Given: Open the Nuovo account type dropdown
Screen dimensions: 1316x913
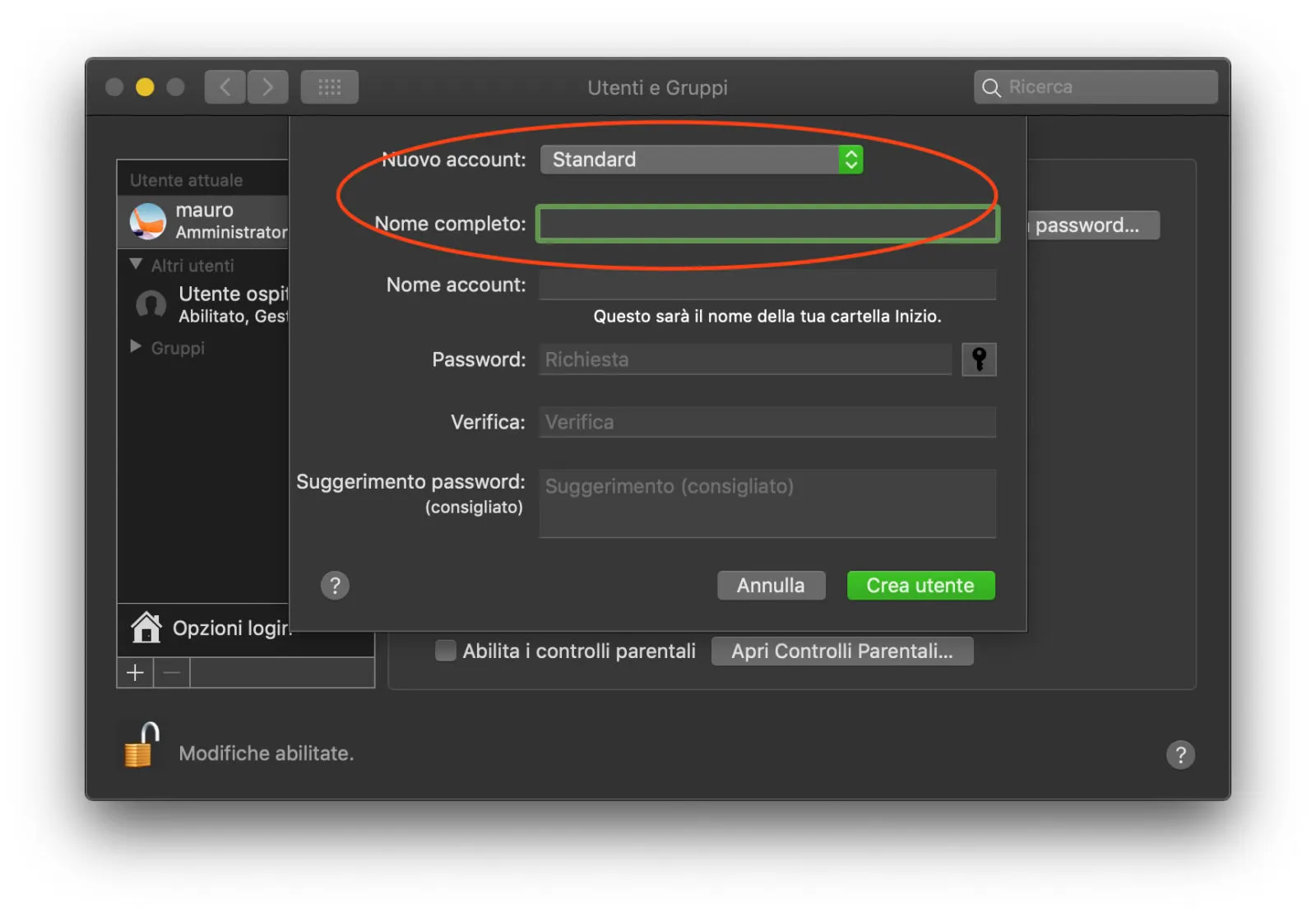Looking at the screenshot, I should [702, 160].
